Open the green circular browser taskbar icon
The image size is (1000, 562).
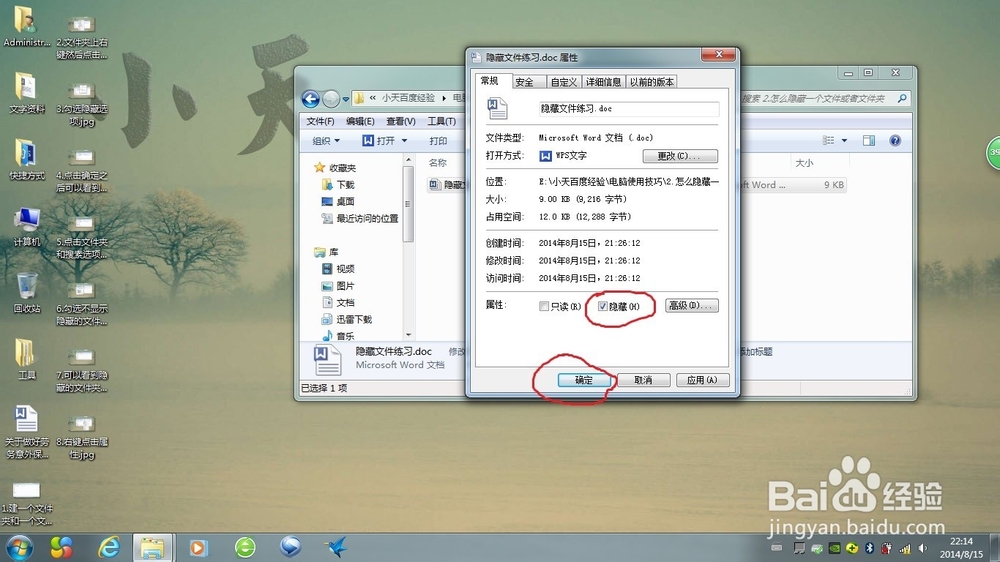click(245, 547)
